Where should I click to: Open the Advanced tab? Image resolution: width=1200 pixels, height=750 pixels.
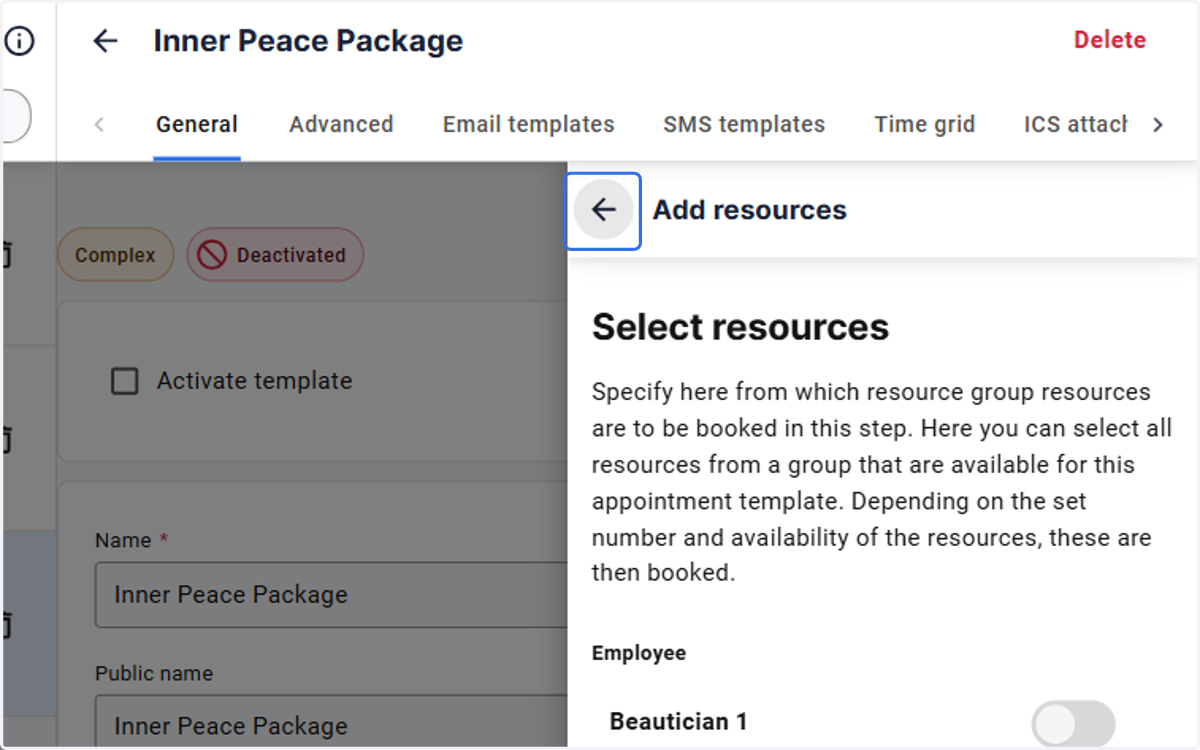(341, 125)
